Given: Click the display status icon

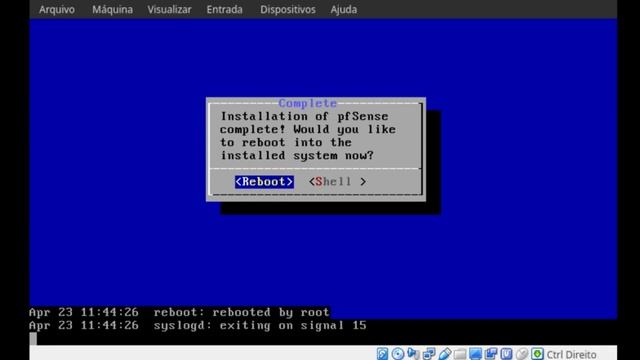Looking at the screenshot, I should pos(476,354).
